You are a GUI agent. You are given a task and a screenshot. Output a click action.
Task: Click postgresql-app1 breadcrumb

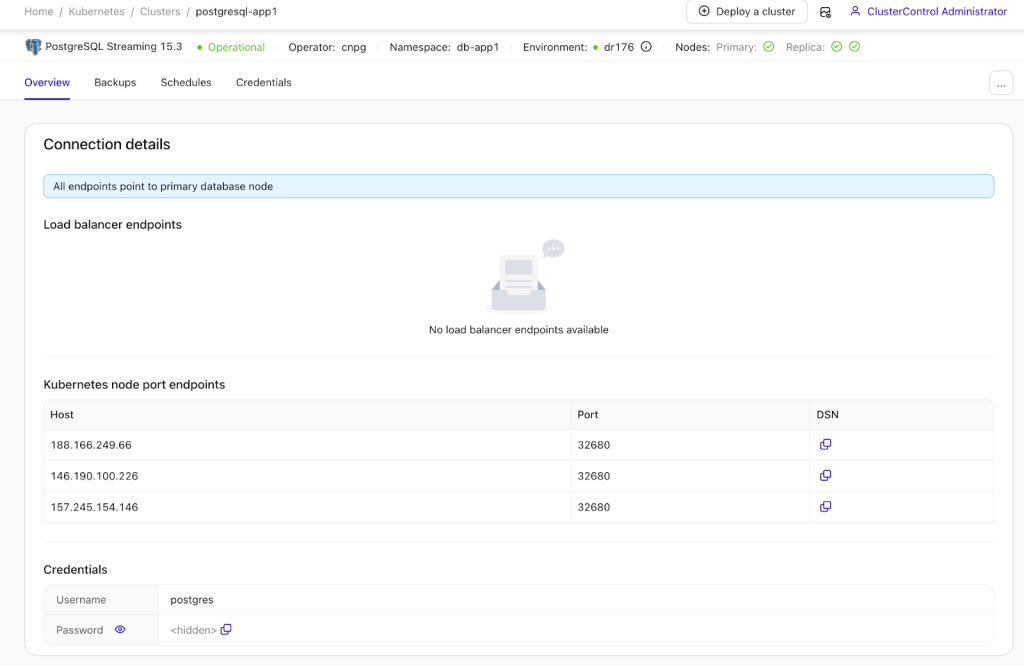click(x=236, y=12)
